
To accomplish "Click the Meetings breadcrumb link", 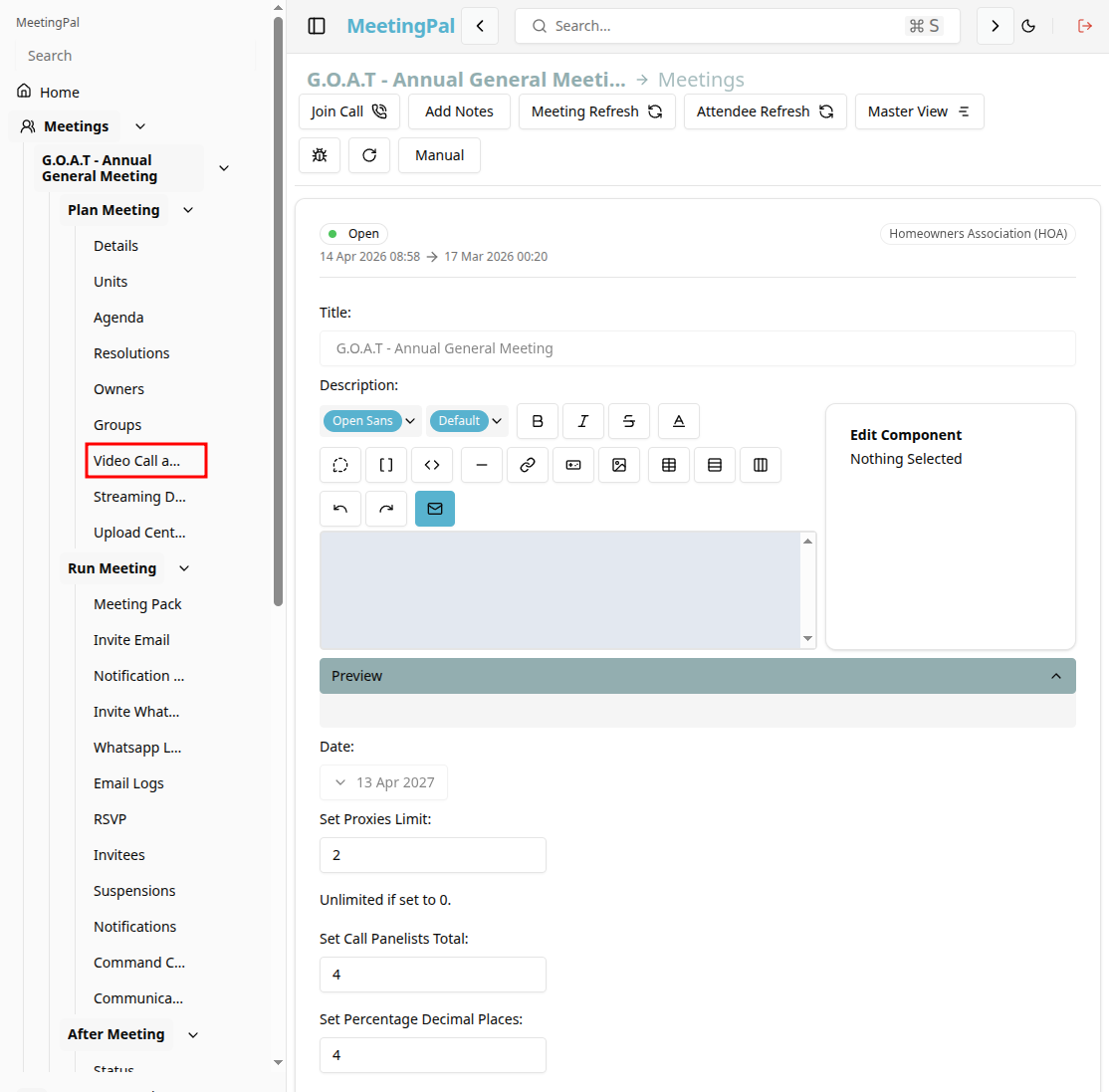I will (701, 80).
